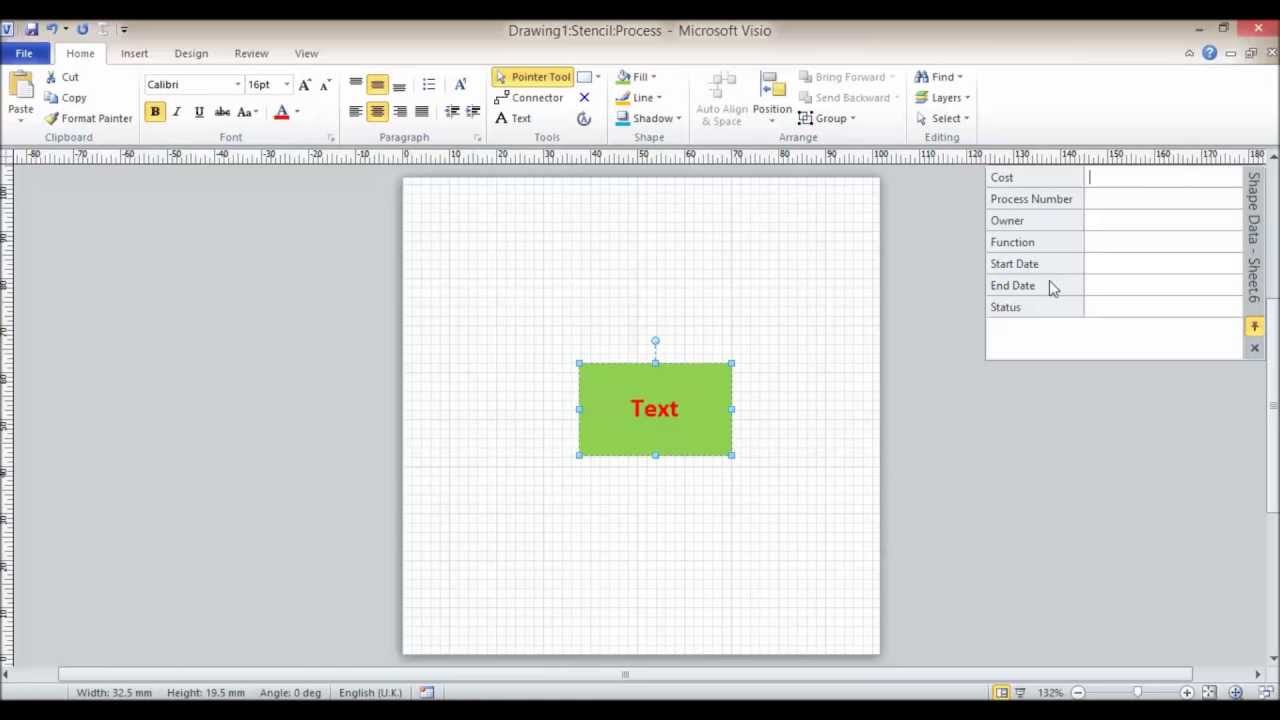
Task: Switch to the View tab
Action: (x=306, y=53)
